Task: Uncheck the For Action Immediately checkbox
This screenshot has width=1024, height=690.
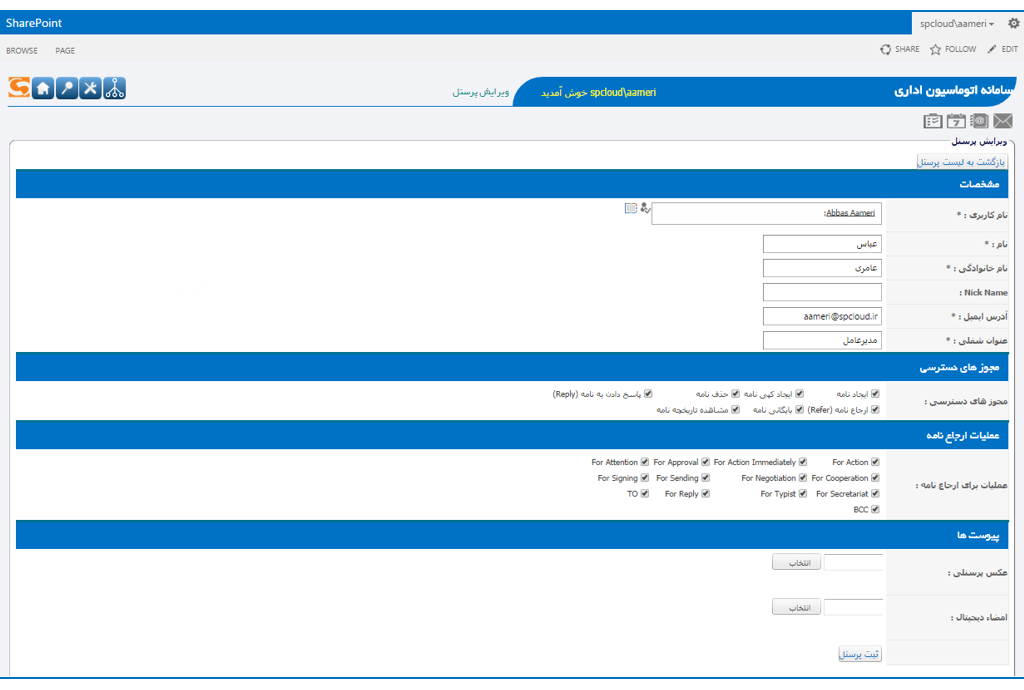Action: [x=802, y=462]
